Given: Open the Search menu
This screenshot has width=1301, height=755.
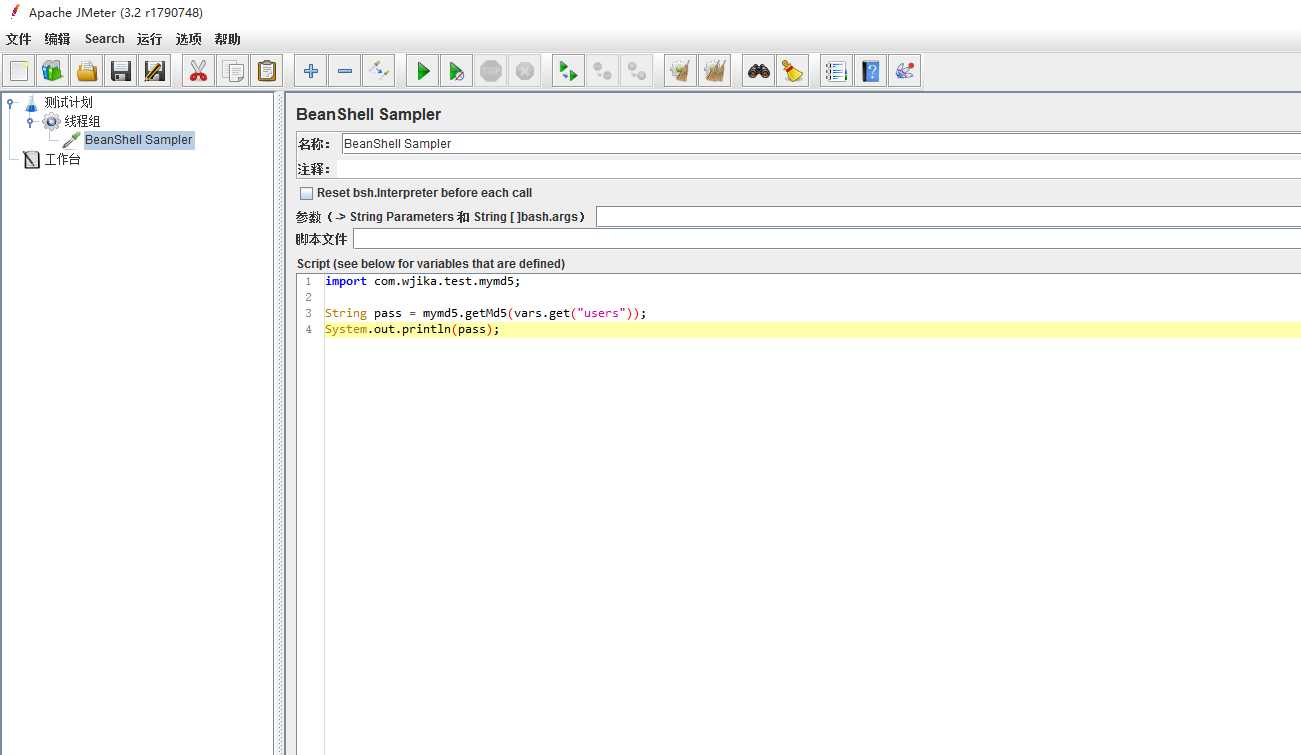Looking at the screenshot, I should (x=105, y=39).
